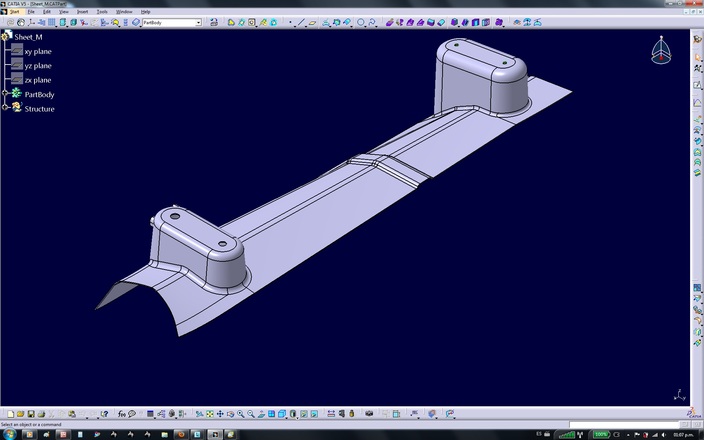Open the Insert menu
This screenshot has height=440, width=704.
(x=82, y=12)
